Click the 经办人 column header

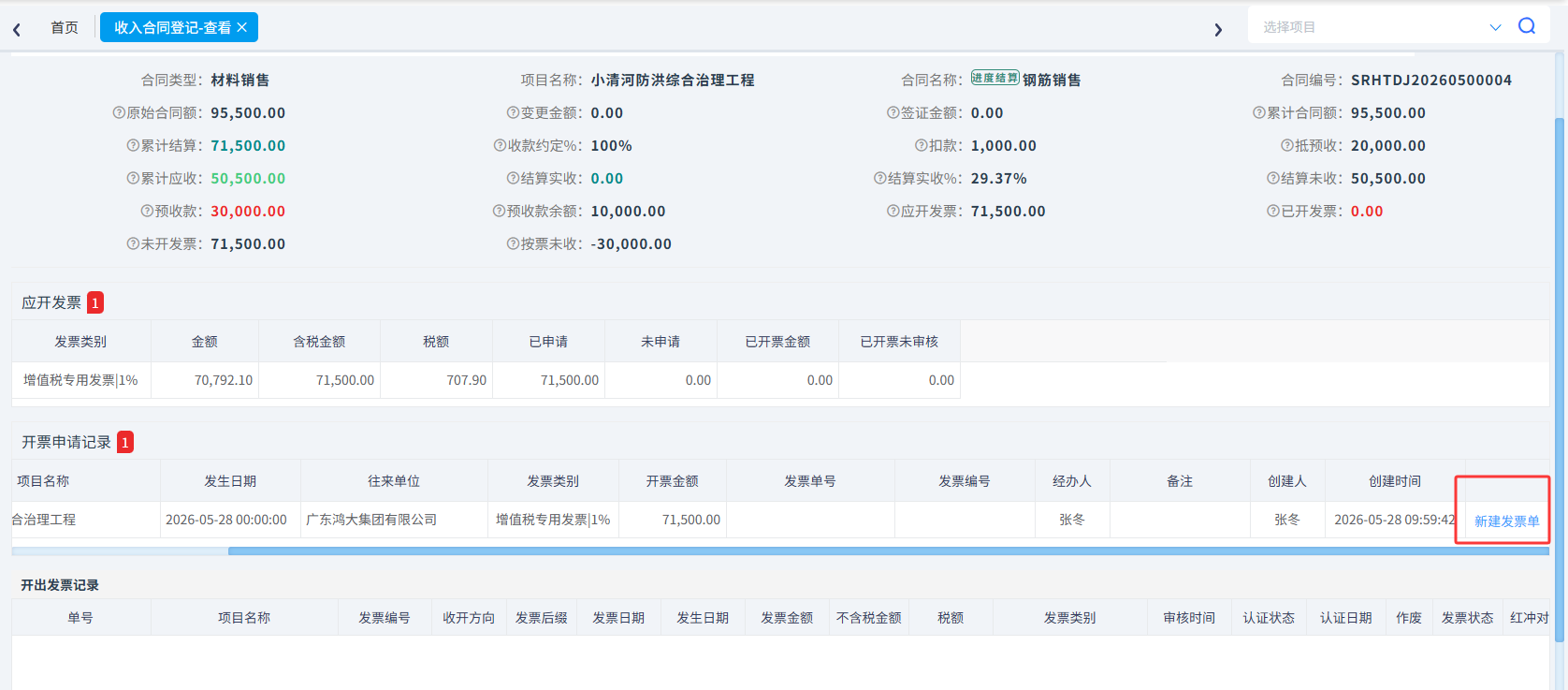[x=1072, y=481]
